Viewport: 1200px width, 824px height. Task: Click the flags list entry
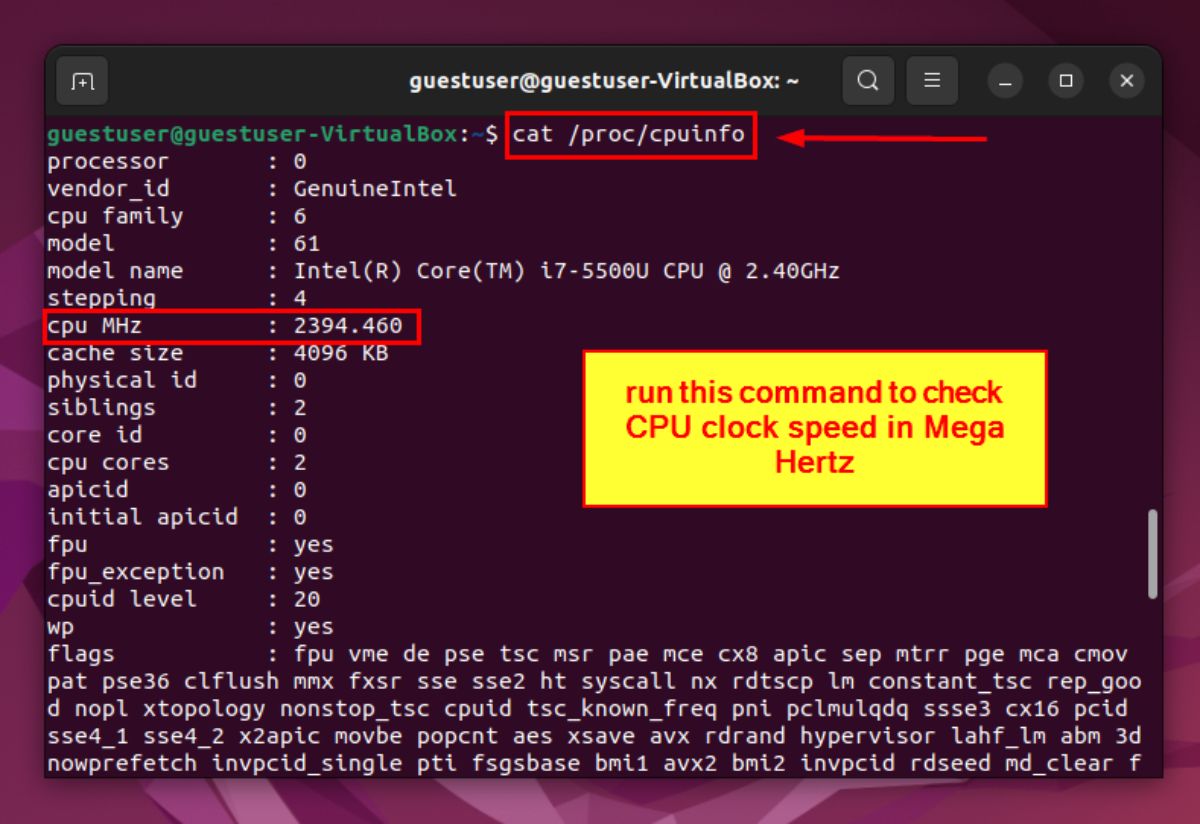400,653
